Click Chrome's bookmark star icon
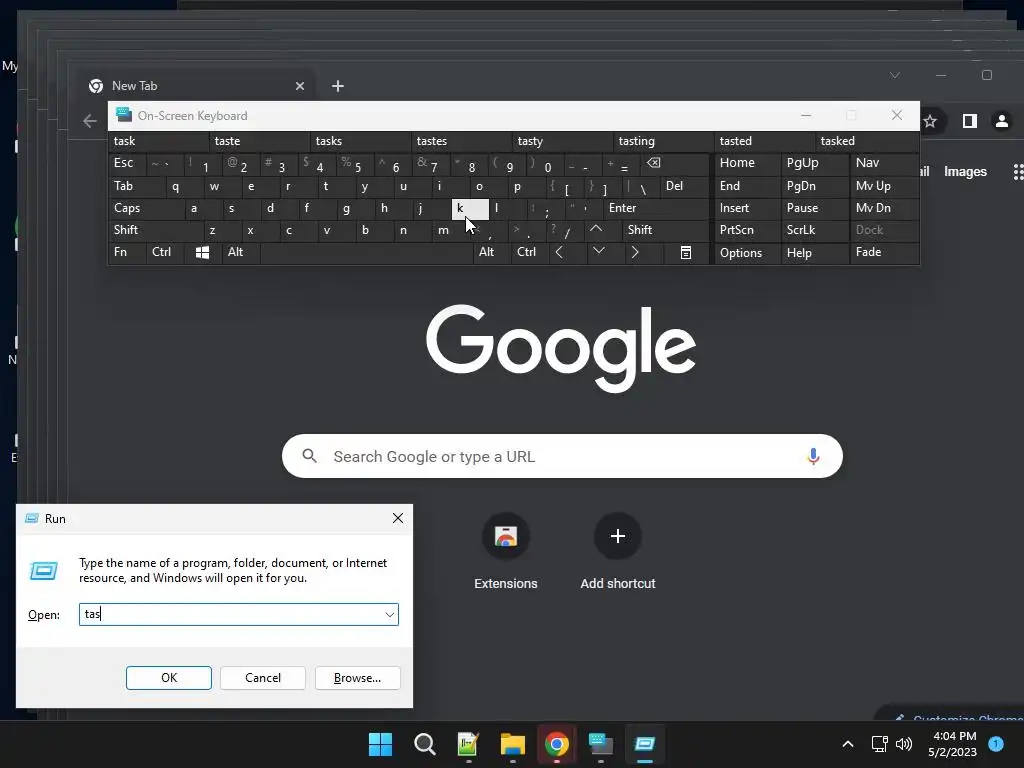The width and height of the screenshot is (1024, 768). click(x=931, y=121)
